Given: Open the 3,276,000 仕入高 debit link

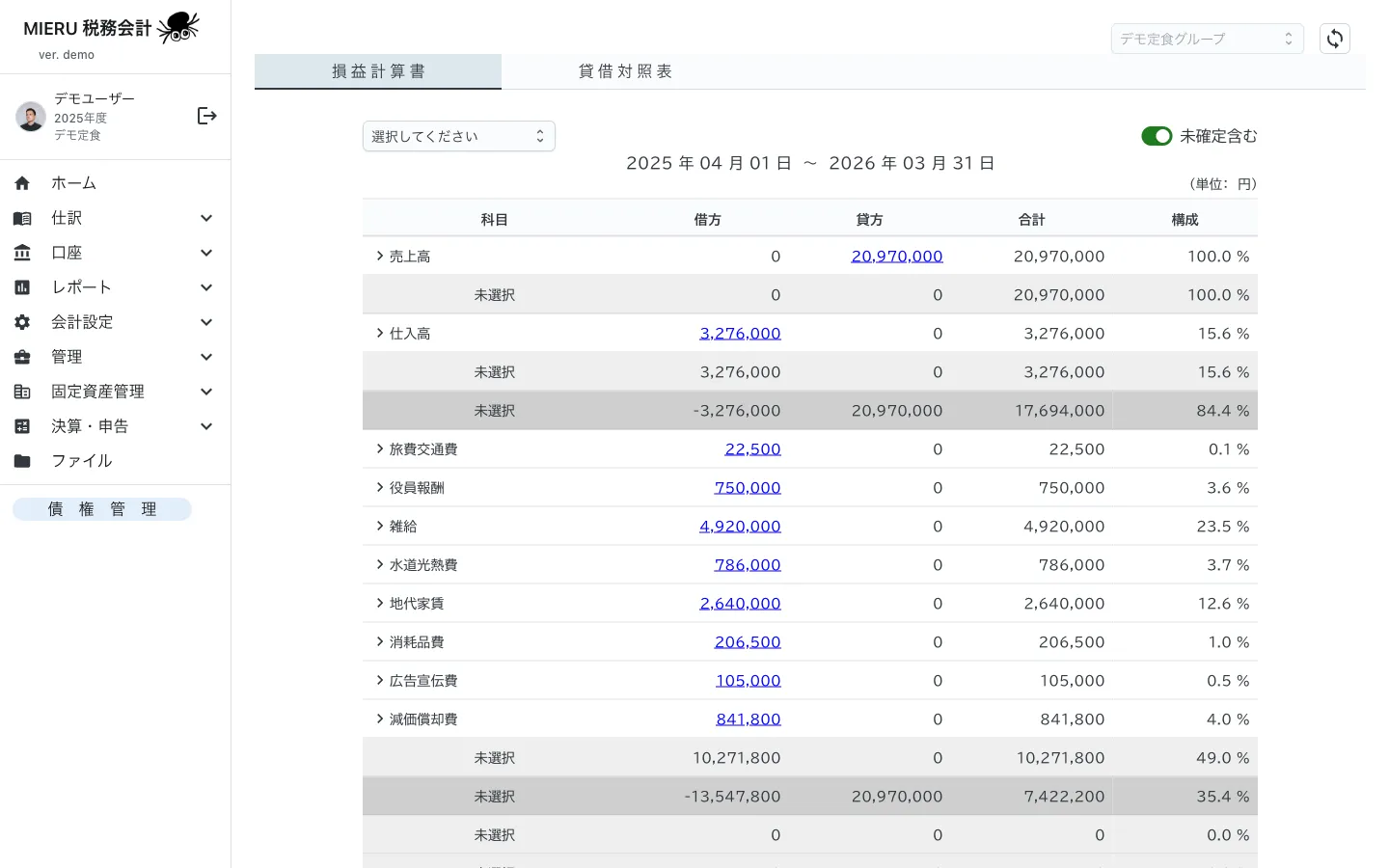Looking at the screenshot, I should coord(740,333).
